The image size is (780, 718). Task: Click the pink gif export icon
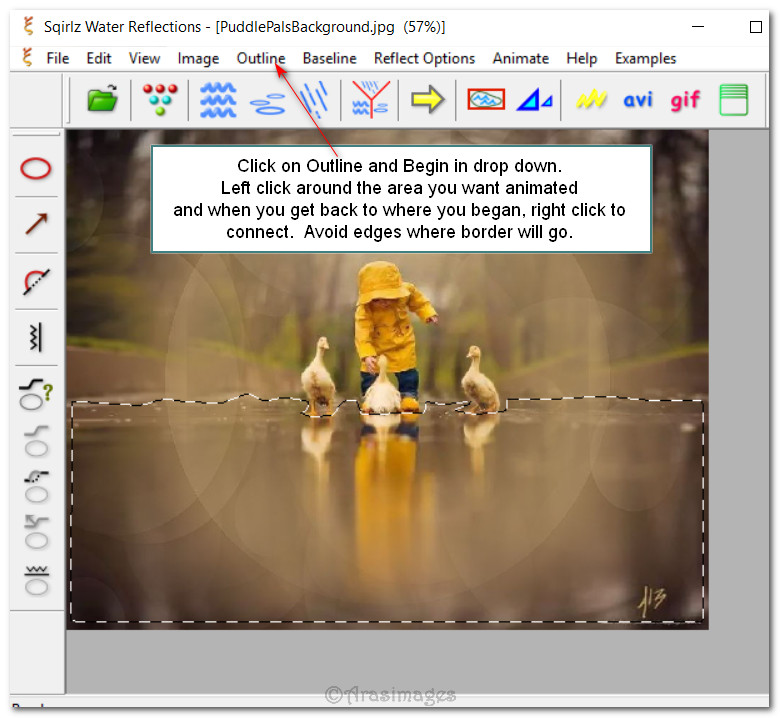(x=685, y=99)
